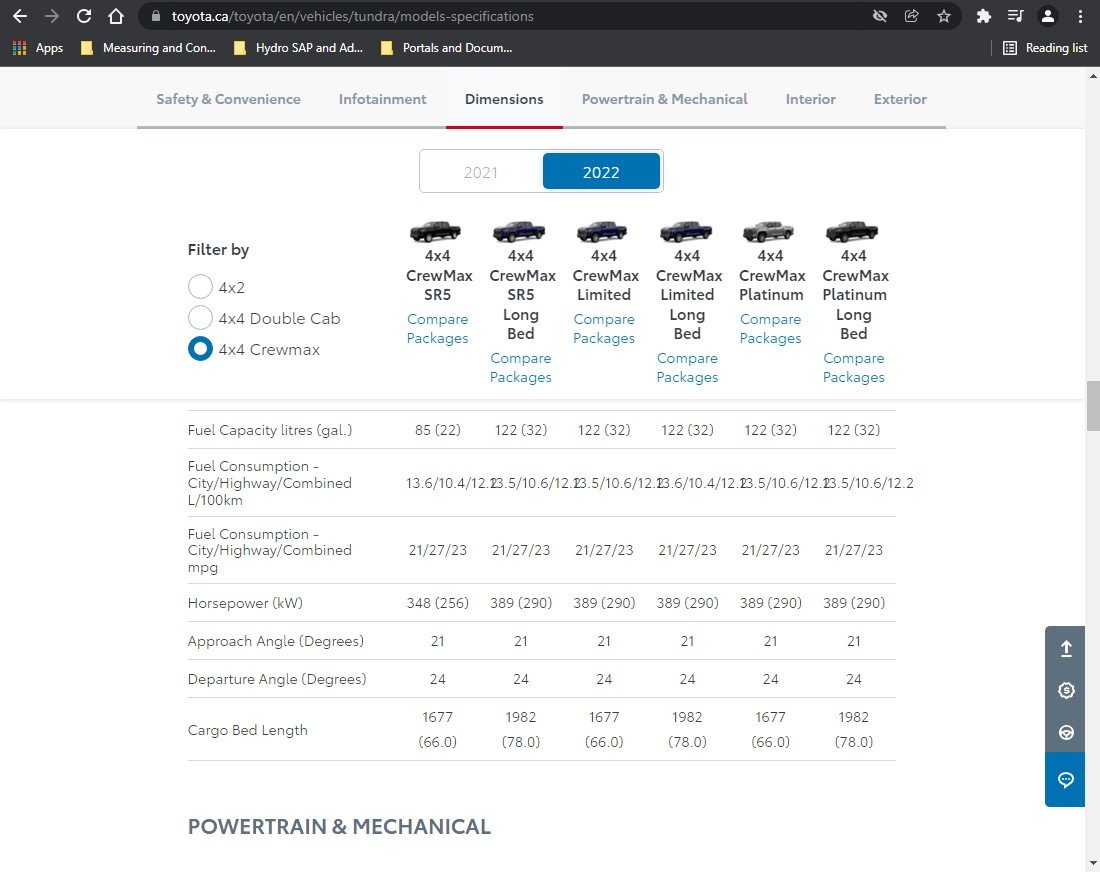Click the 'POWERTRAIN & MECHANICAL' section heading
Screen dimensions: 1100x872
(x=339, y=826)
